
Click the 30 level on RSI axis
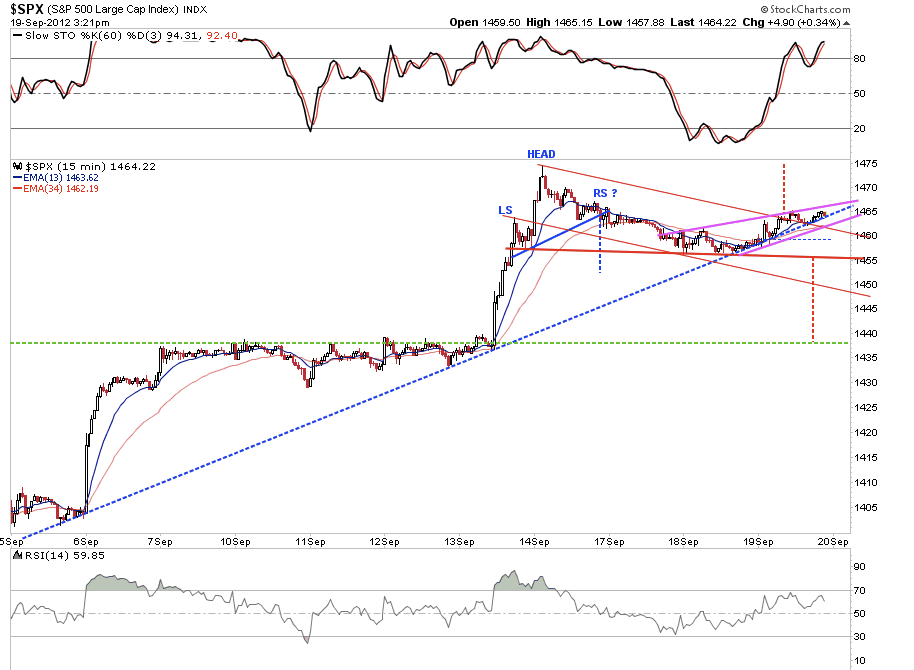tap(859, 637)
